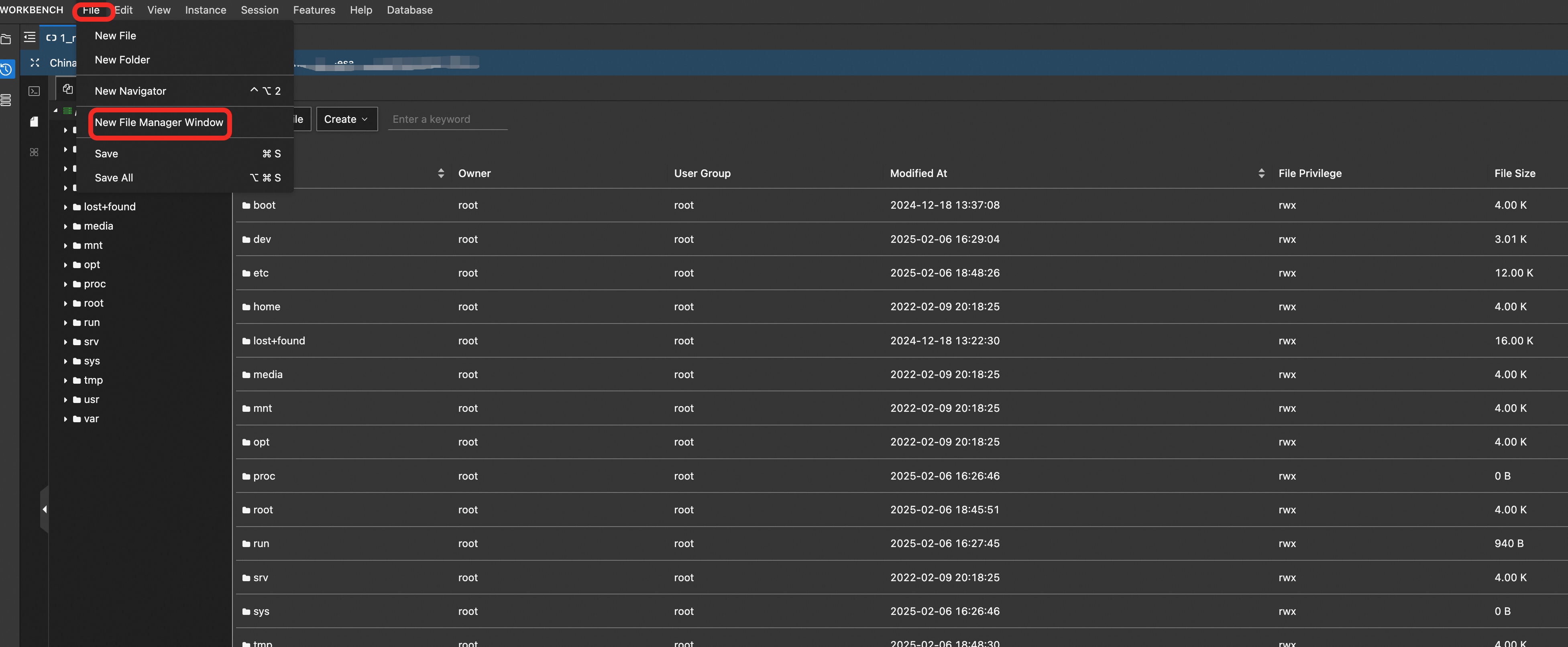Image resolution: width=1568 pixels, height=647 pixels.
Task: Click the terminal prompt icon
Action: [34, 91]
